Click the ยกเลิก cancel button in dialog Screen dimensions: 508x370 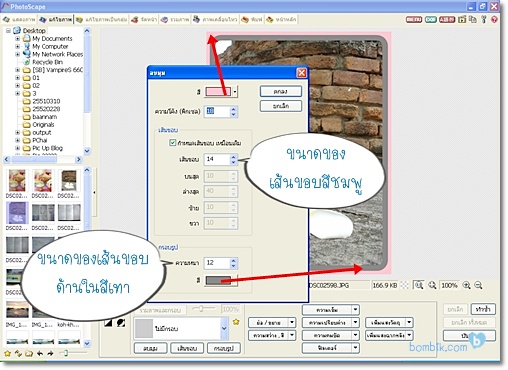point(281,106)
